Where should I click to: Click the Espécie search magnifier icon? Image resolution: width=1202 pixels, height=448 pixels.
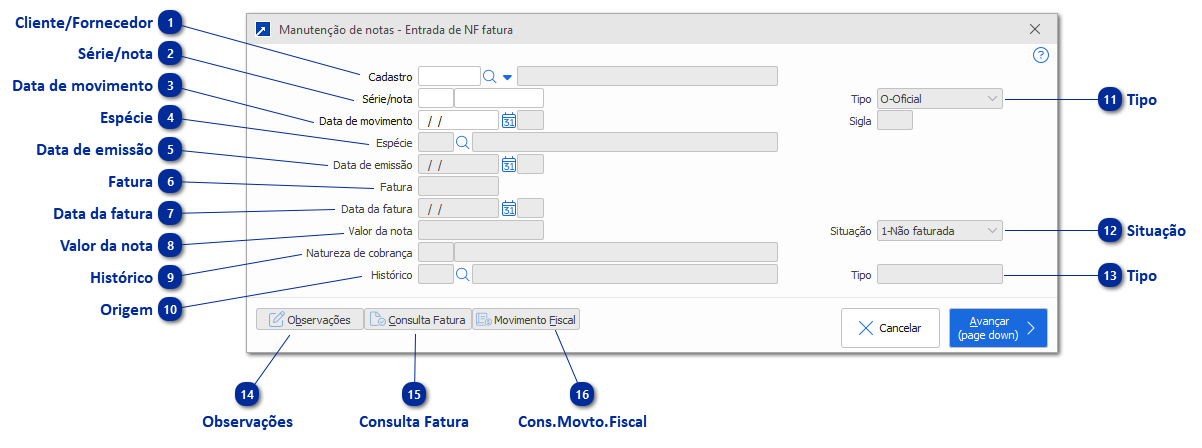click(x=462, y=142)
